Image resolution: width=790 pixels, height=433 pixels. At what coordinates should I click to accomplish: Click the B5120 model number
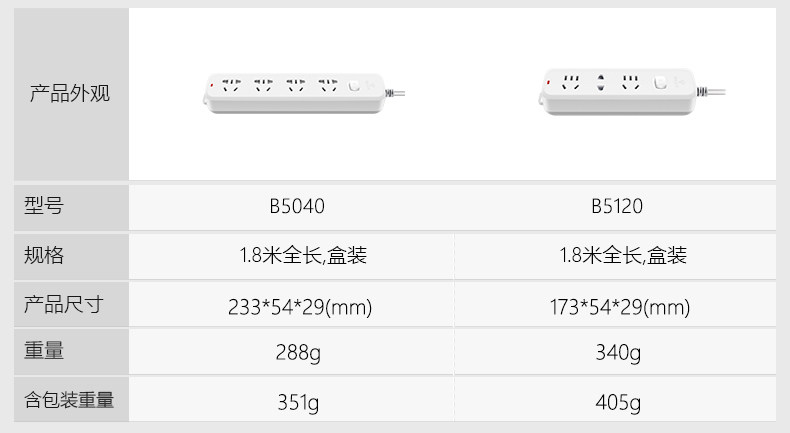pyautogui.click(x=617, y=207)
